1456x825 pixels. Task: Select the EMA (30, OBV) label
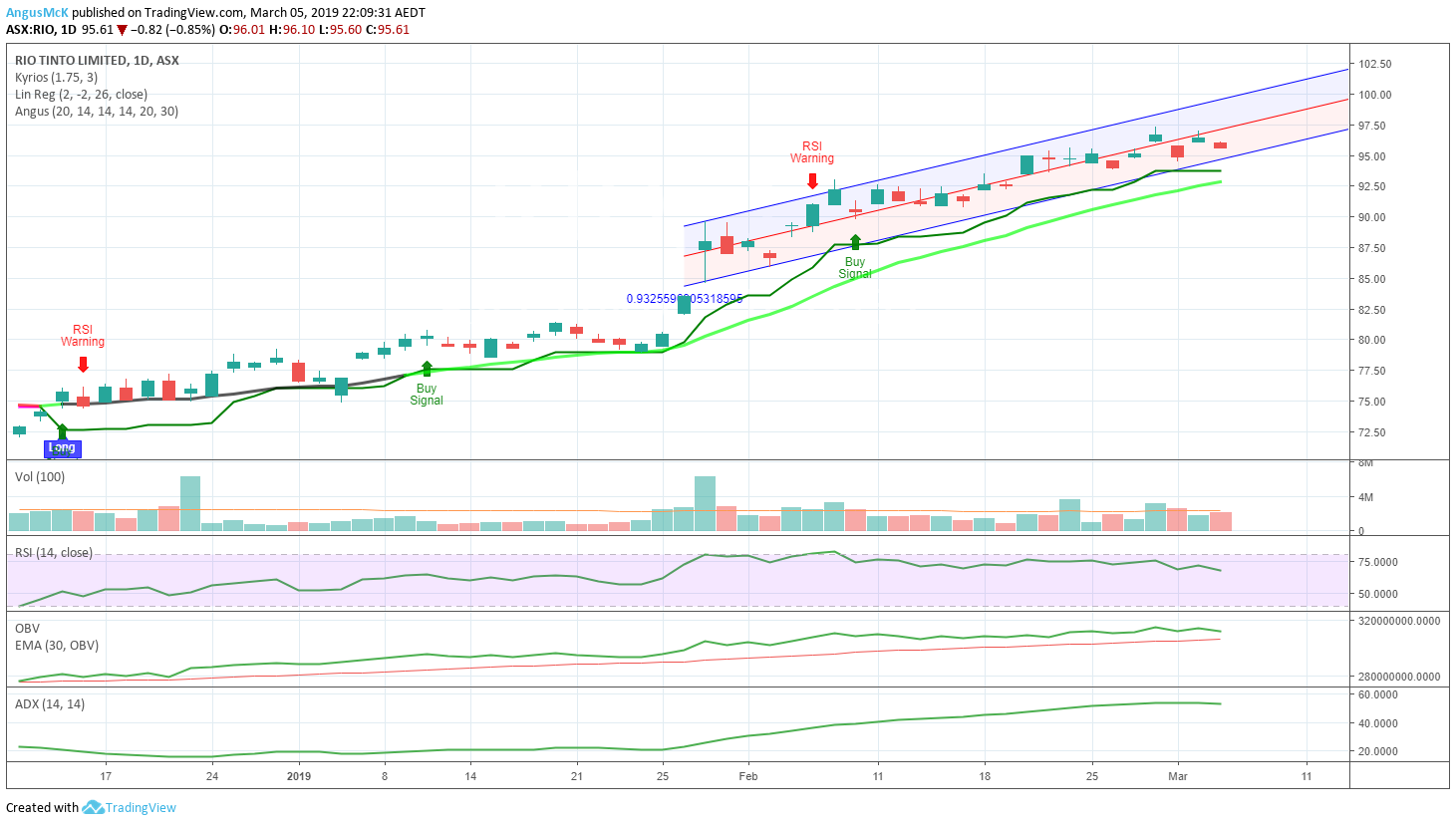pyautogui.click(x=57, y=646)
